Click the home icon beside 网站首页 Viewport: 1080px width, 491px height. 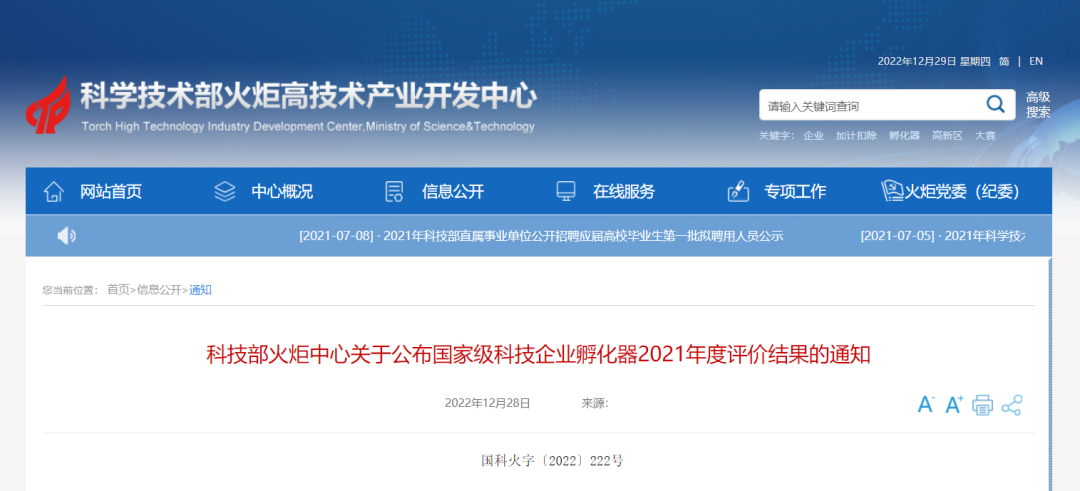[54, 191]
